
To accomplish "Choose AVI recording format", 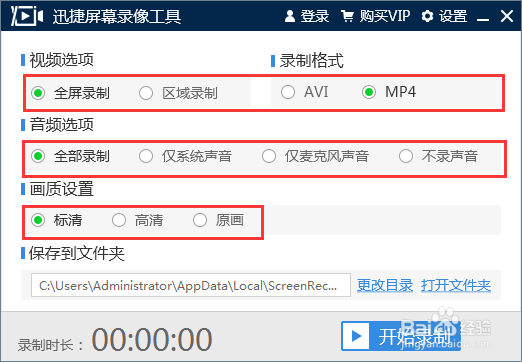I will 304,92.
